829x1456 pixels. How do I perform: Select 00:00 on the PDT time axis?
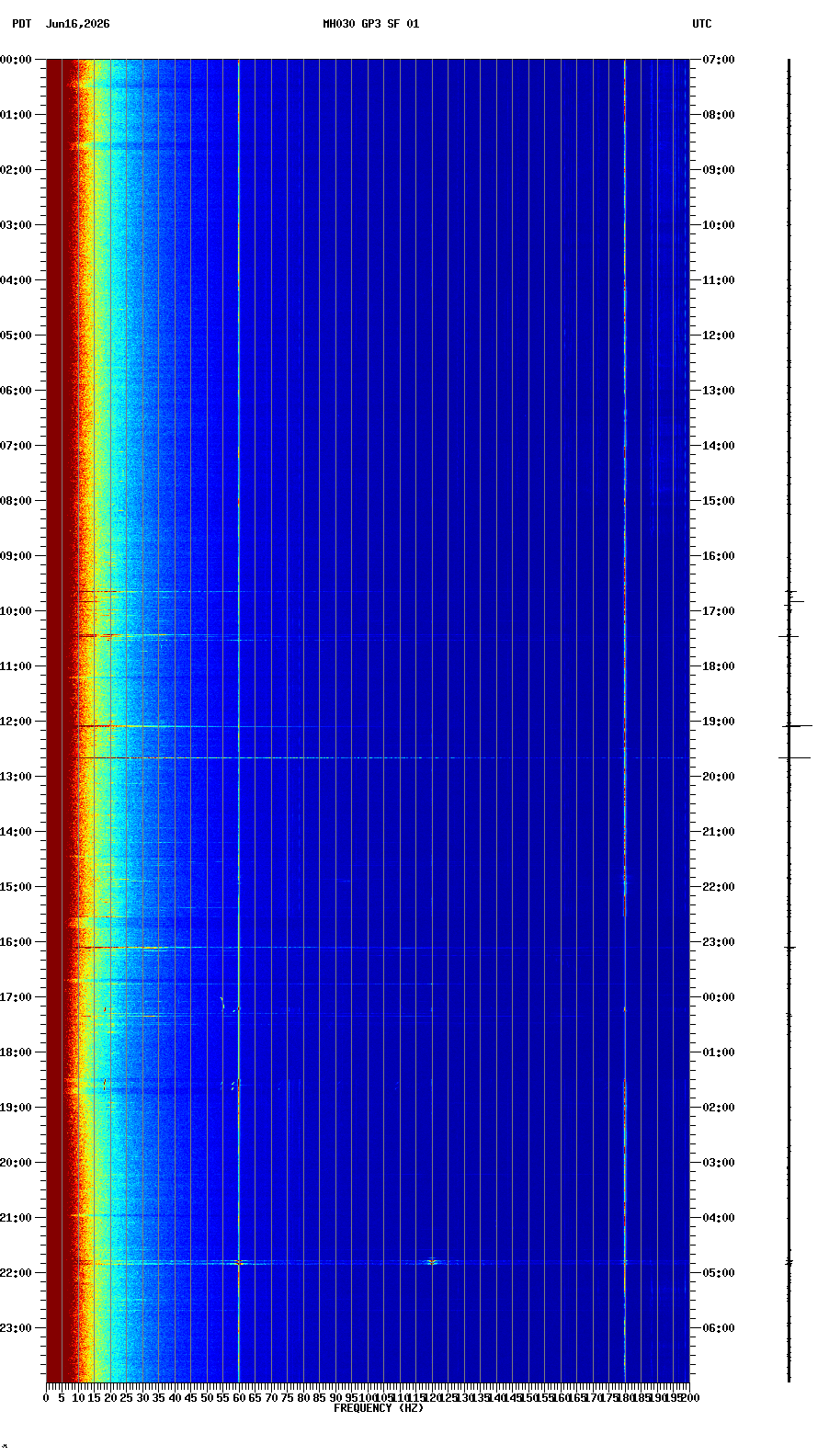tap(16, 60)
